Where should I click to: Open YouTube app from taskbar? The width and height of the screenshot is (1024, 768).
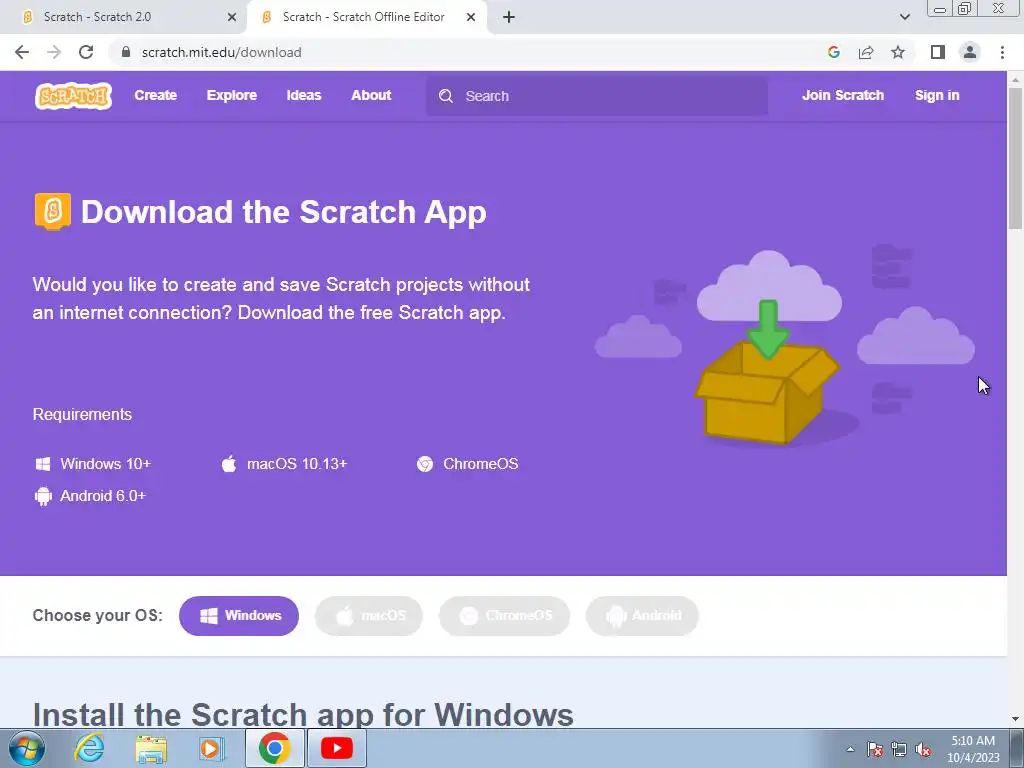(x=337, y=748)
